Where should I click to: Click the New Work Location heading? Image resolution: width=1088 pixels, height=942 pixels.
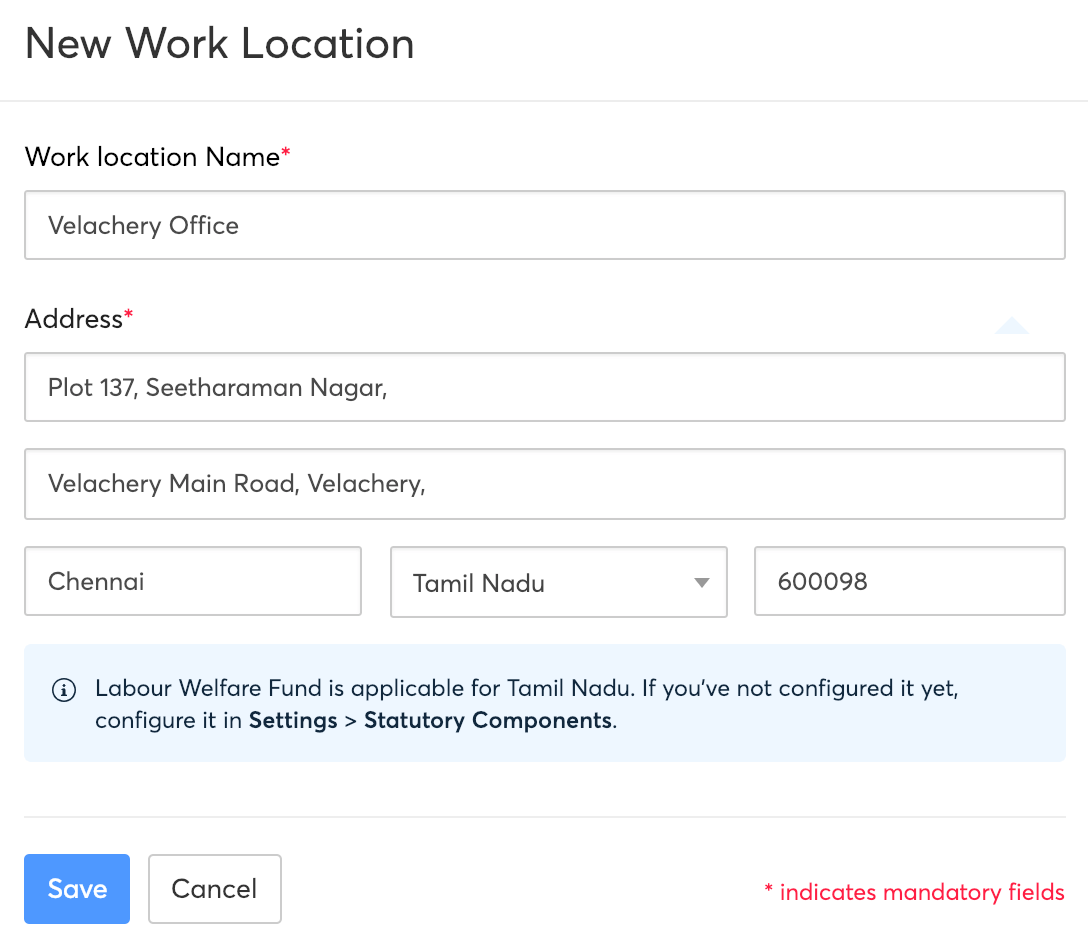click(219, 44)
